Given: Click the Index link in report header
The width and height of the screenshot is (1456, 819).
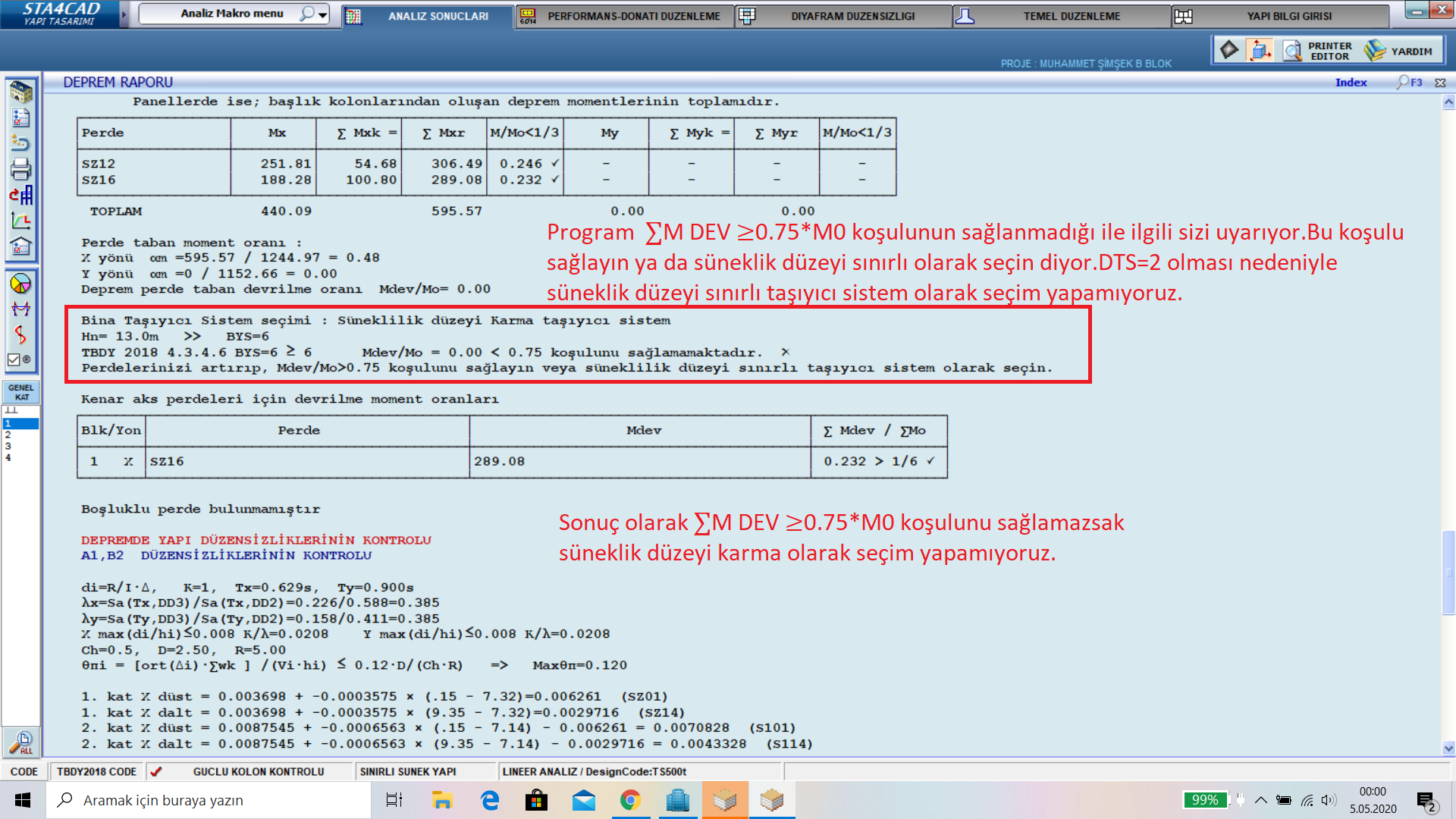Looking at the screenshot, I should (1351, 83).
